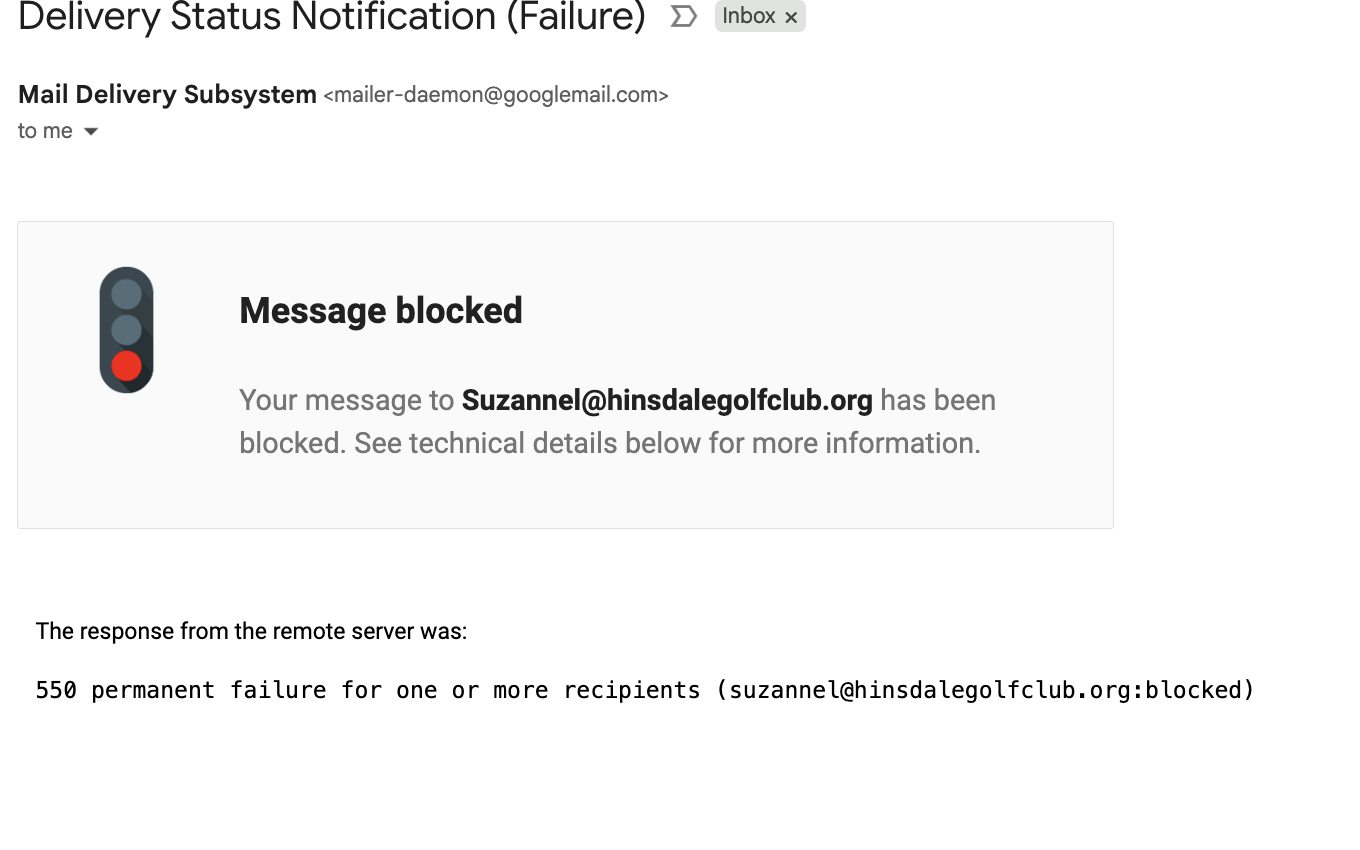
Task: Click 'The response from the remote server was' line
Action: (x=251, y=631)
